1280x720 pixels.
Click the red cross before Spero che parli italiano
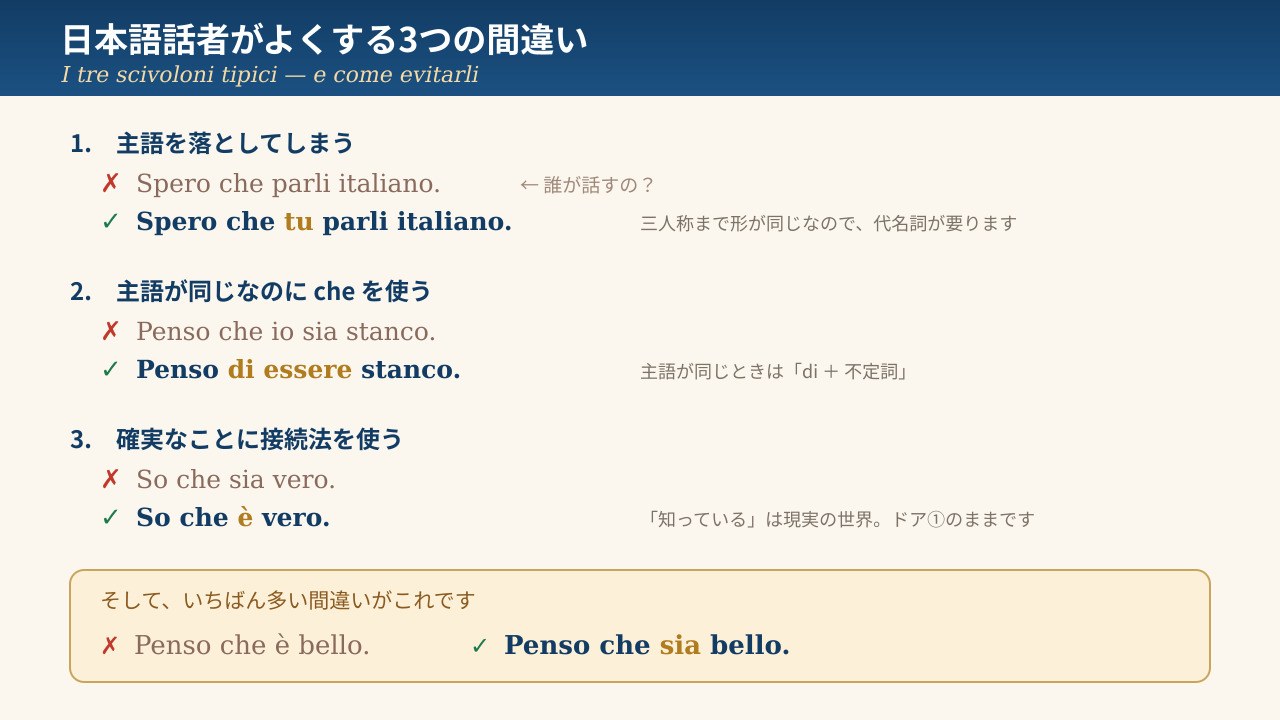click(x=110, y=184)
